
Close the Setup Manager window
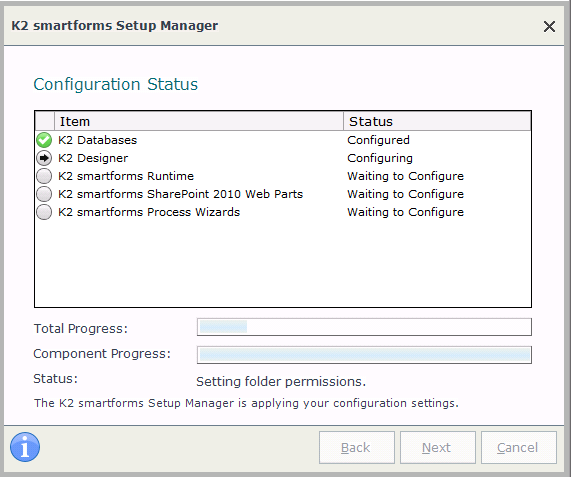[549, 26]
